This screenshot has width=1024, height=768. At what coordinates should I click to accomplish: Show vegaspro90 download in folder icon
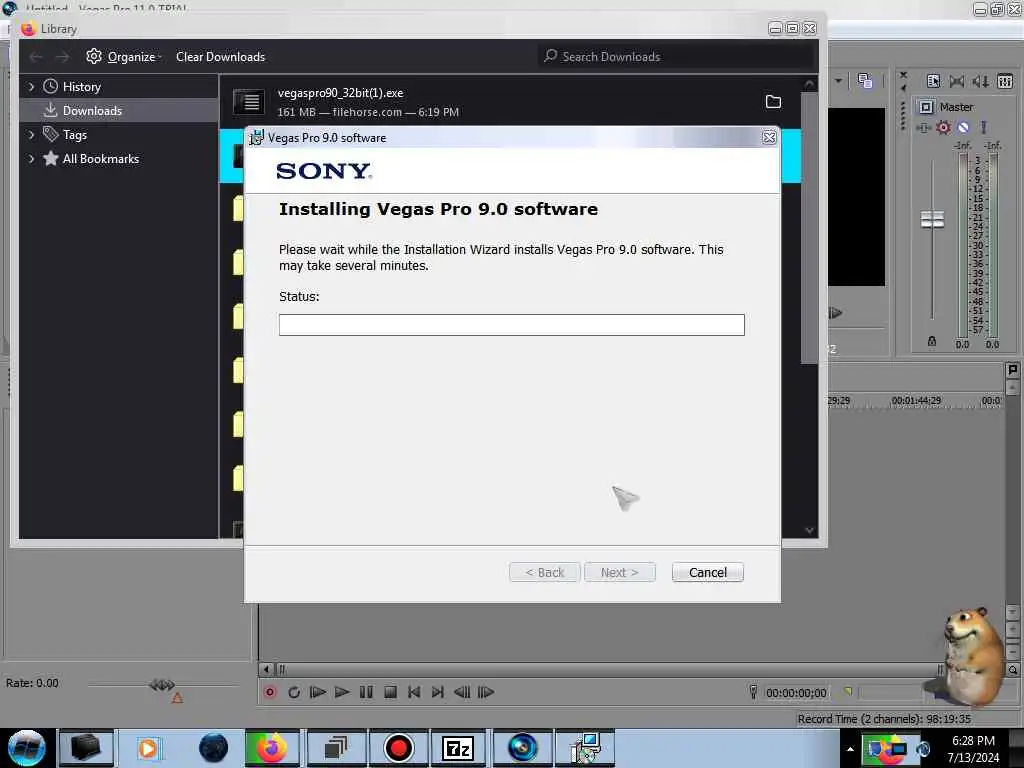(x=773, y=101)
